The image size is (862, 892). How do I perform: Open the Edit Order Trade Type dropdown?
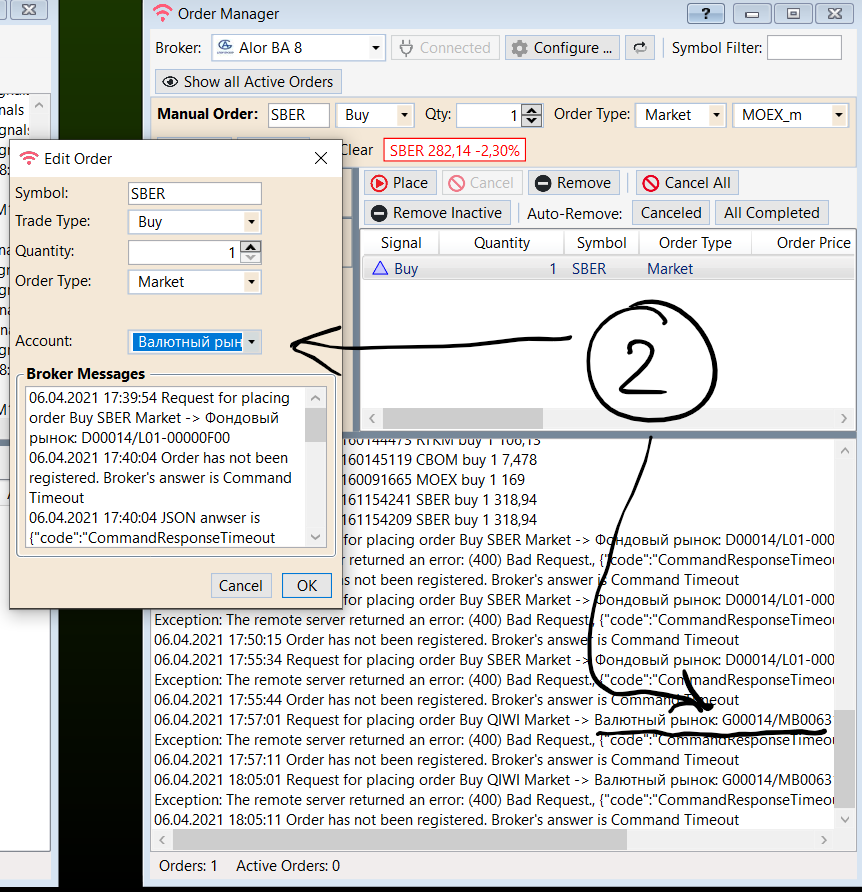click(195, 222)
